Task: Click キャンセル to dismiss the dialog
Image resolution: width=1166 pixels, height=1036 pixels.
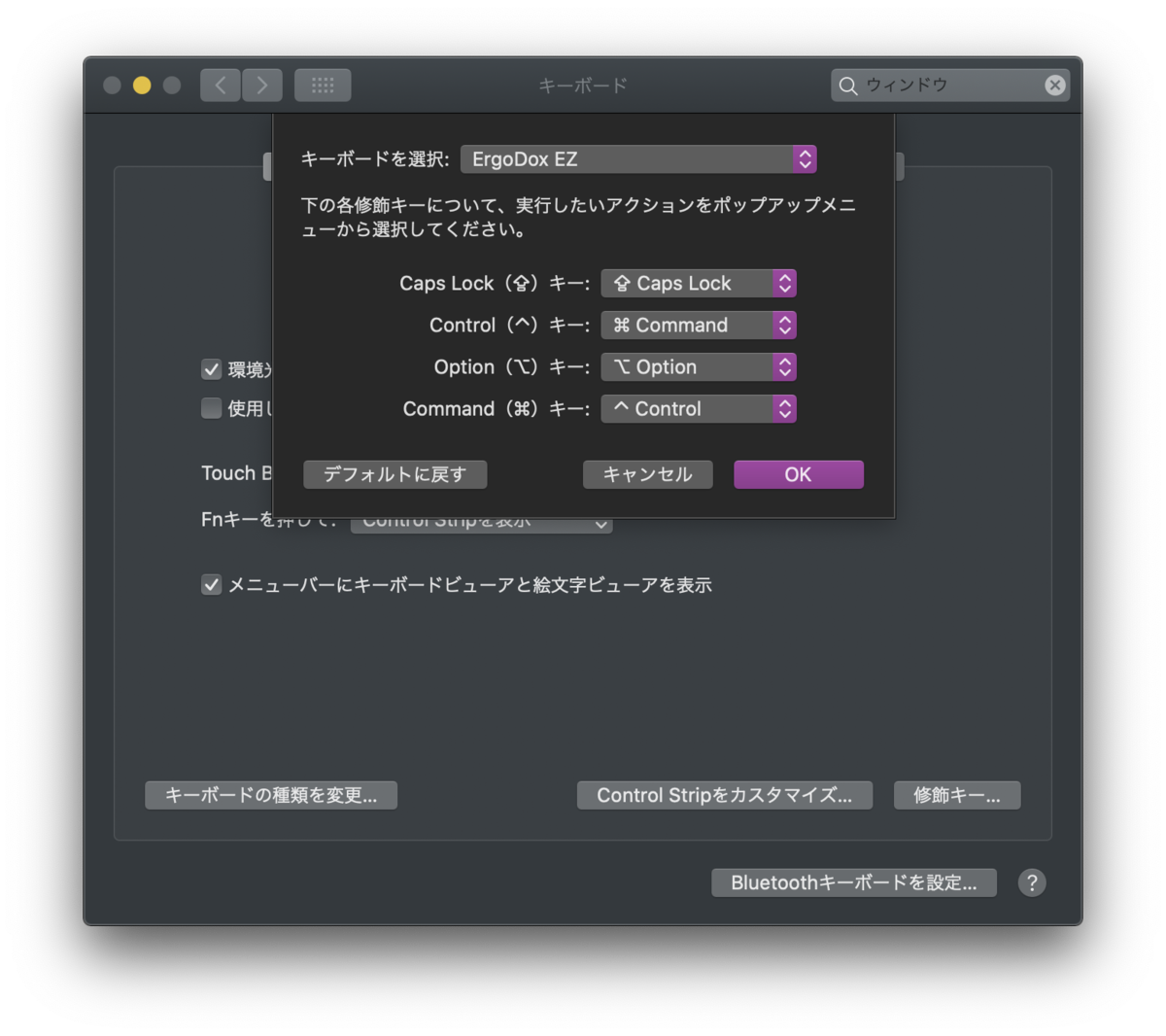Action: coord(647,474)
